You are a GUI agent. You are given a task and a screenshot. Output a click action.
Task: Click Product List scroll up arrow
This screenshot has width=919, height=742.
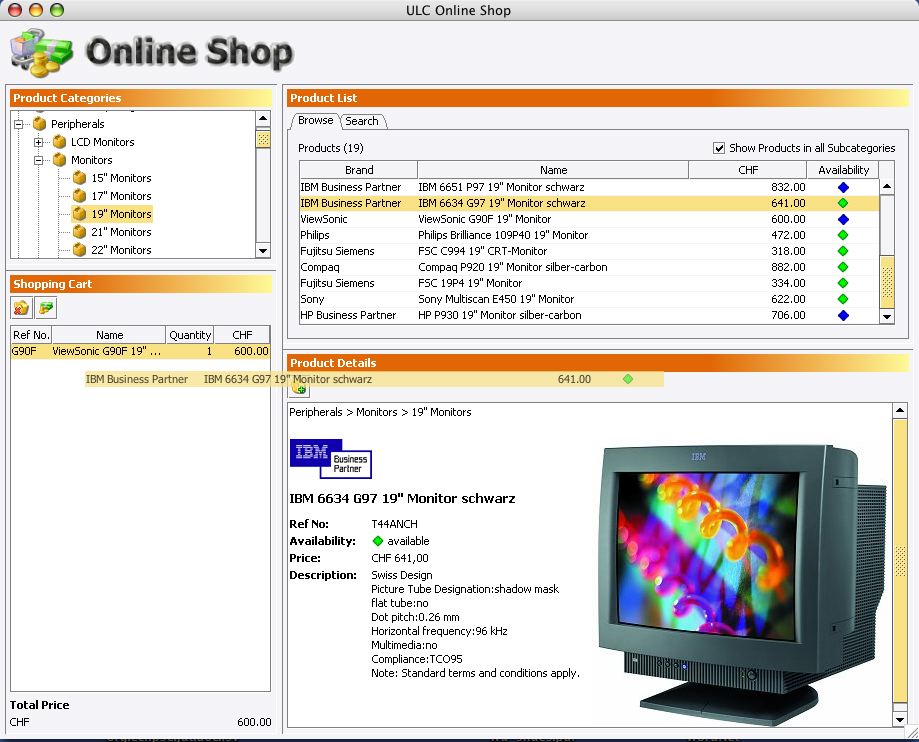[887, 187]
